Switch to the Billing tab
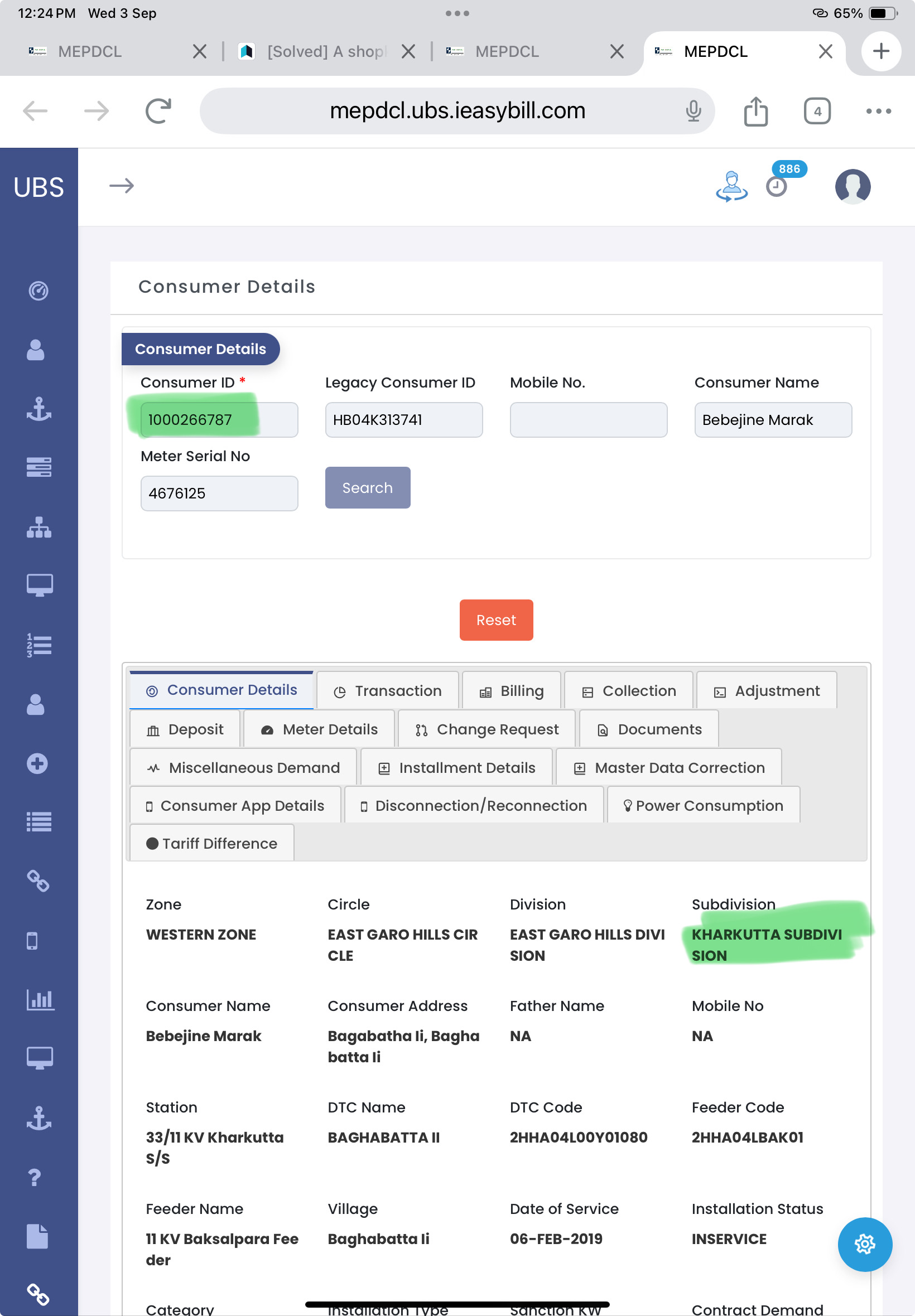 [x=512, y=691]
